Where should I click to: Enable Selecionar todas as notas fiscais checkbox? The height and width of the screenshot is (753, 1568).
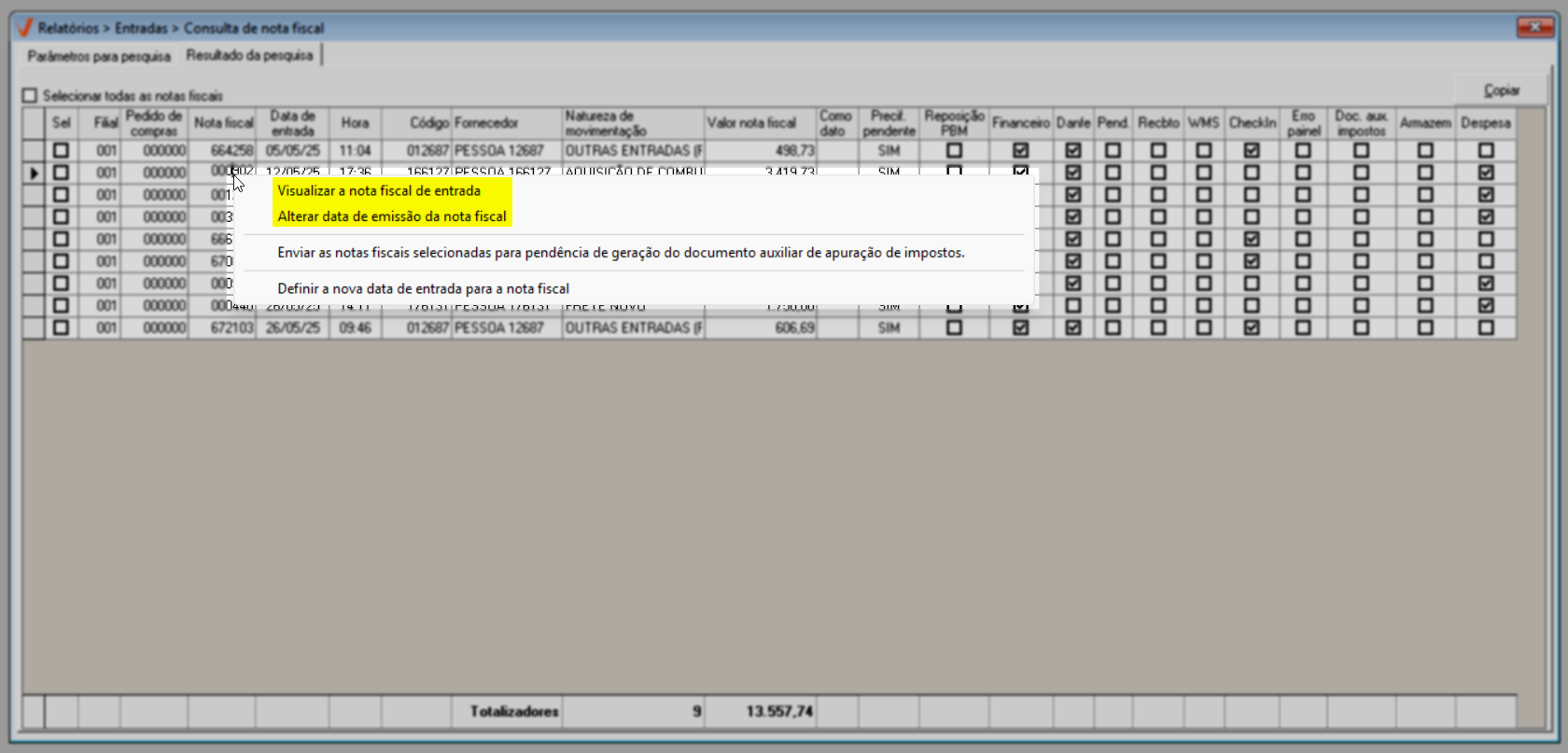[30, 95]
